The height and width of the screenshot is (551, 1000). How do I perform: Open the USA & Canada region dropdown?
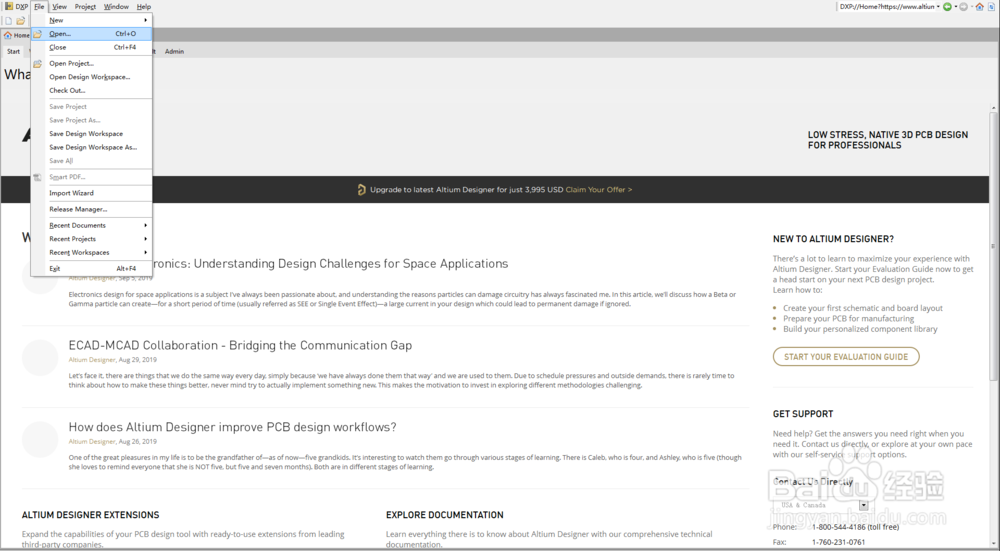click(864, 505)
